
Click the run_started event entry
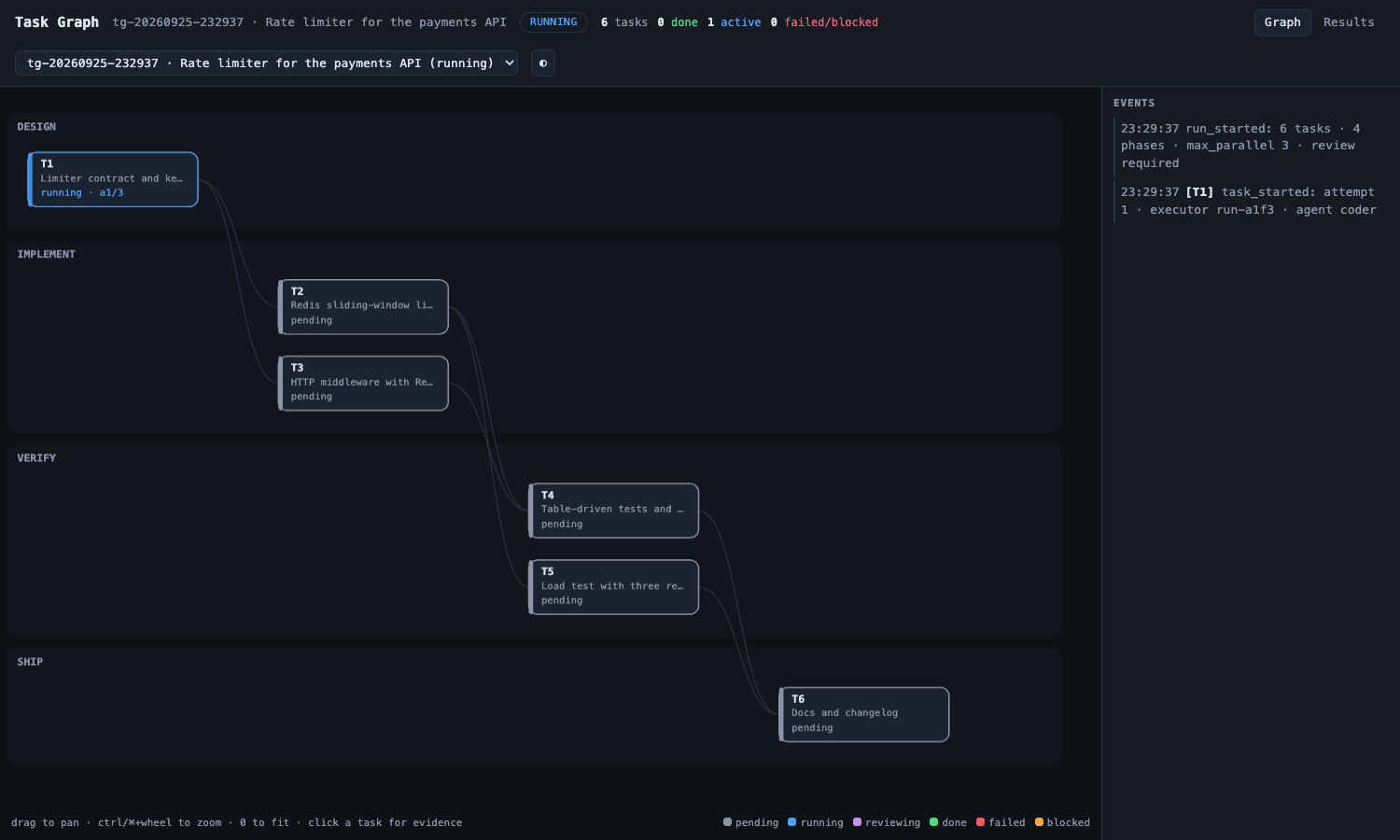(x=1250, y=146)
